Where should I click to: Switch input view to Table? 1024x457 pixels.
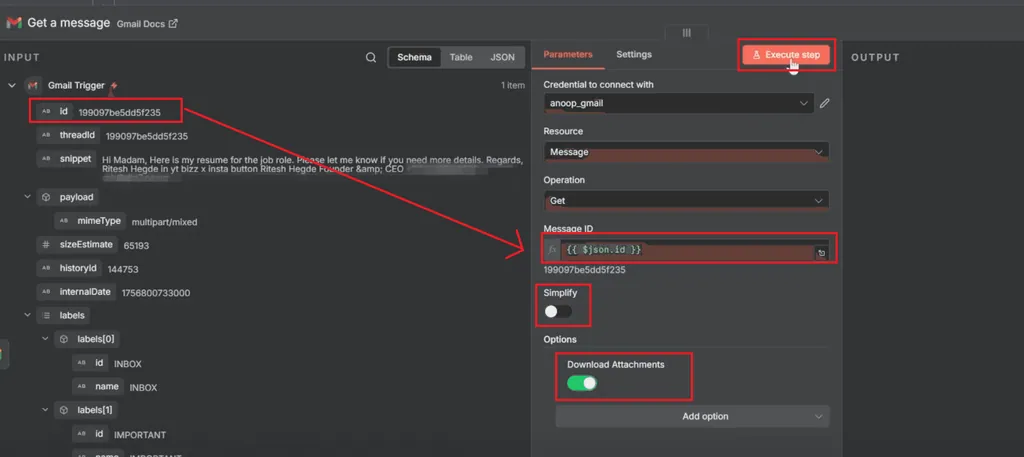tap(461, 57)
